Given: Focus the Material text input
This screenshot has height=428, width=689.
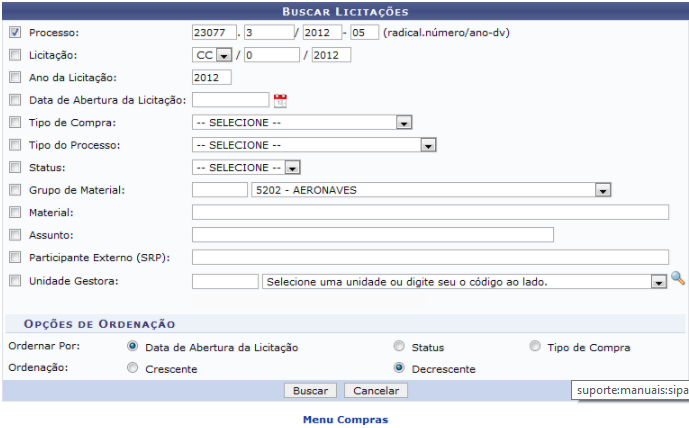Looking at the screenshot, I should pyautogui.click(x=430, y=212).
